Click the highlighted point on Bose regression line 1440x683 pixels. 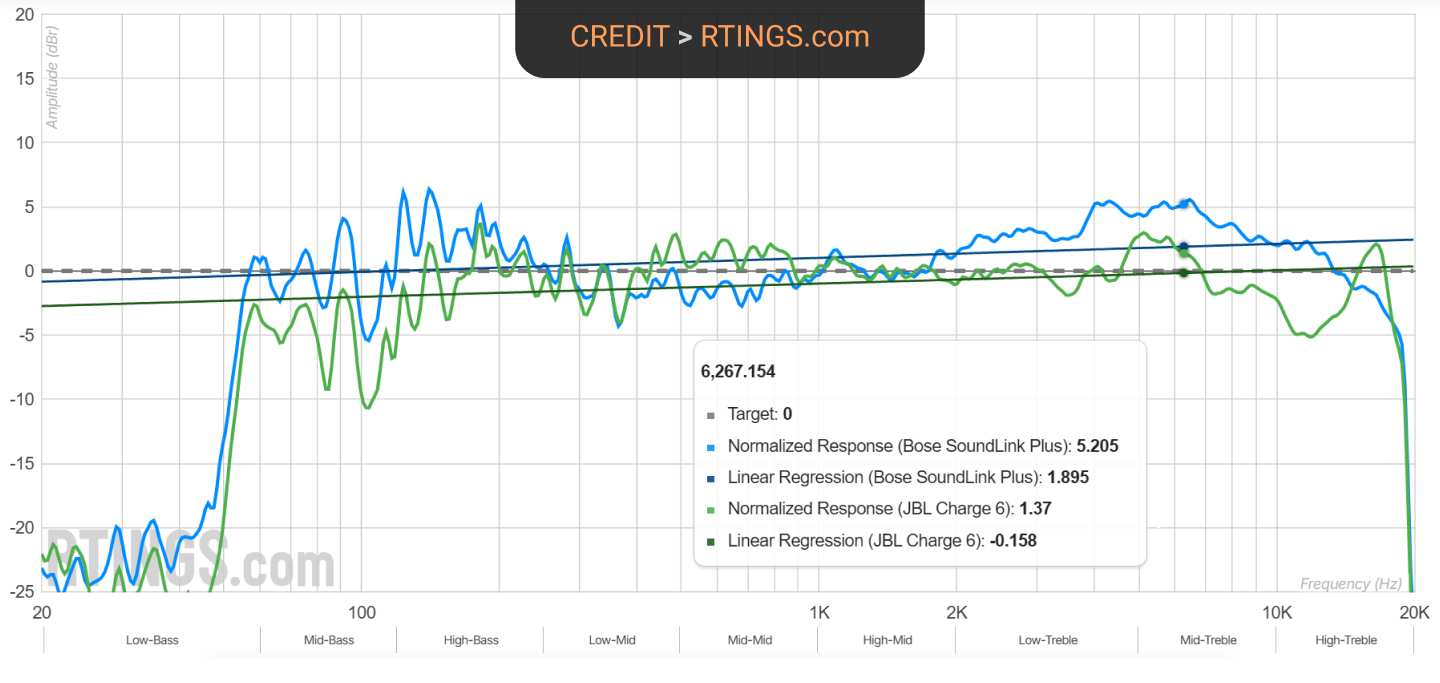pyautogui.click(x=1184, y=246)
